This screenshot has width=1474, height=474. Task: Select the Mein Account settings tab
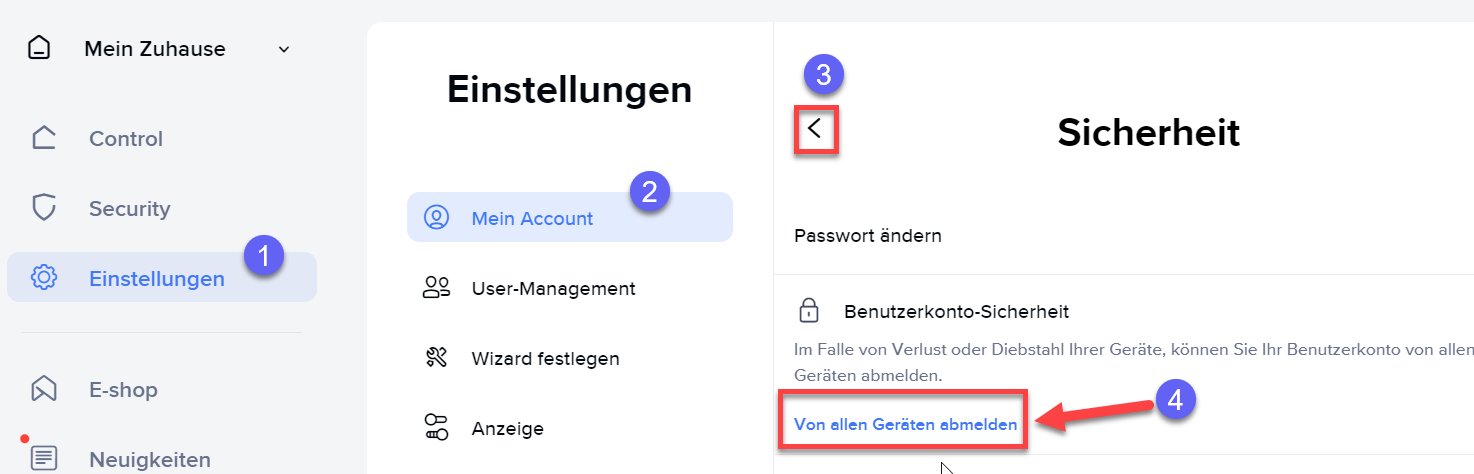pos(570,218)
